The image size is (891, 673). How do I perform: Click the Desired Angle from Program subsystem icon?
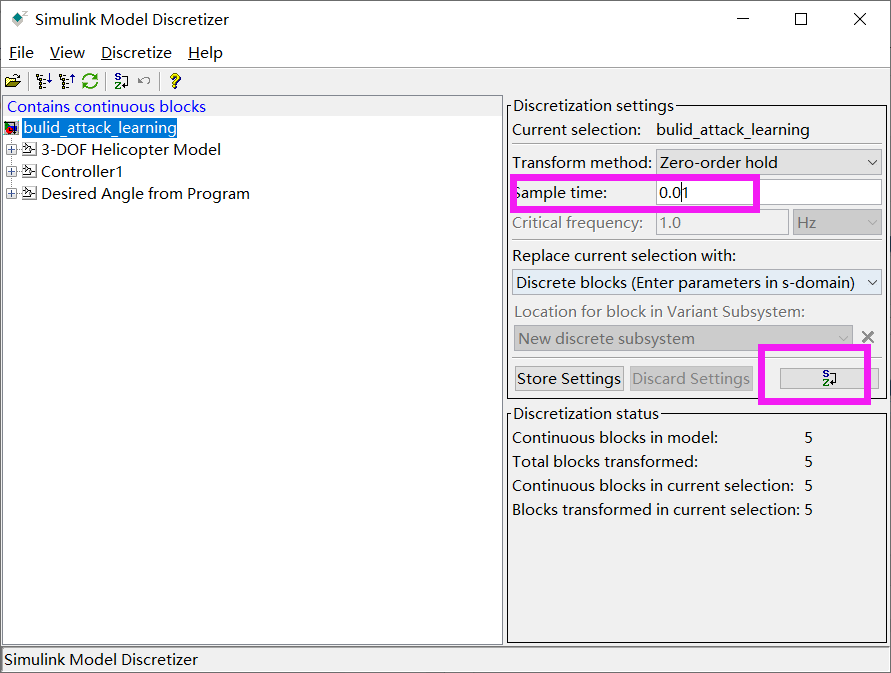pyautogui.click(x=29, y=193)
